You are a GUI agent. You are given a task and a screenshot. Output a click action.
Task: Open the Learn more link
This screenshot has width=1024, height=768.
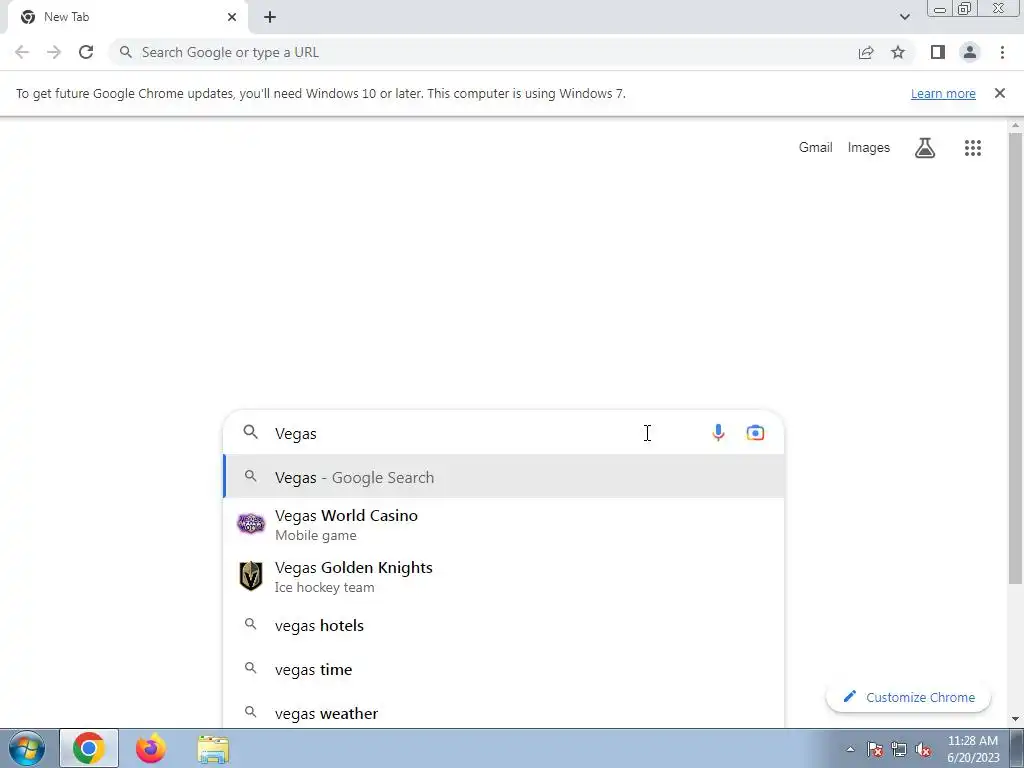coord(943,93)
